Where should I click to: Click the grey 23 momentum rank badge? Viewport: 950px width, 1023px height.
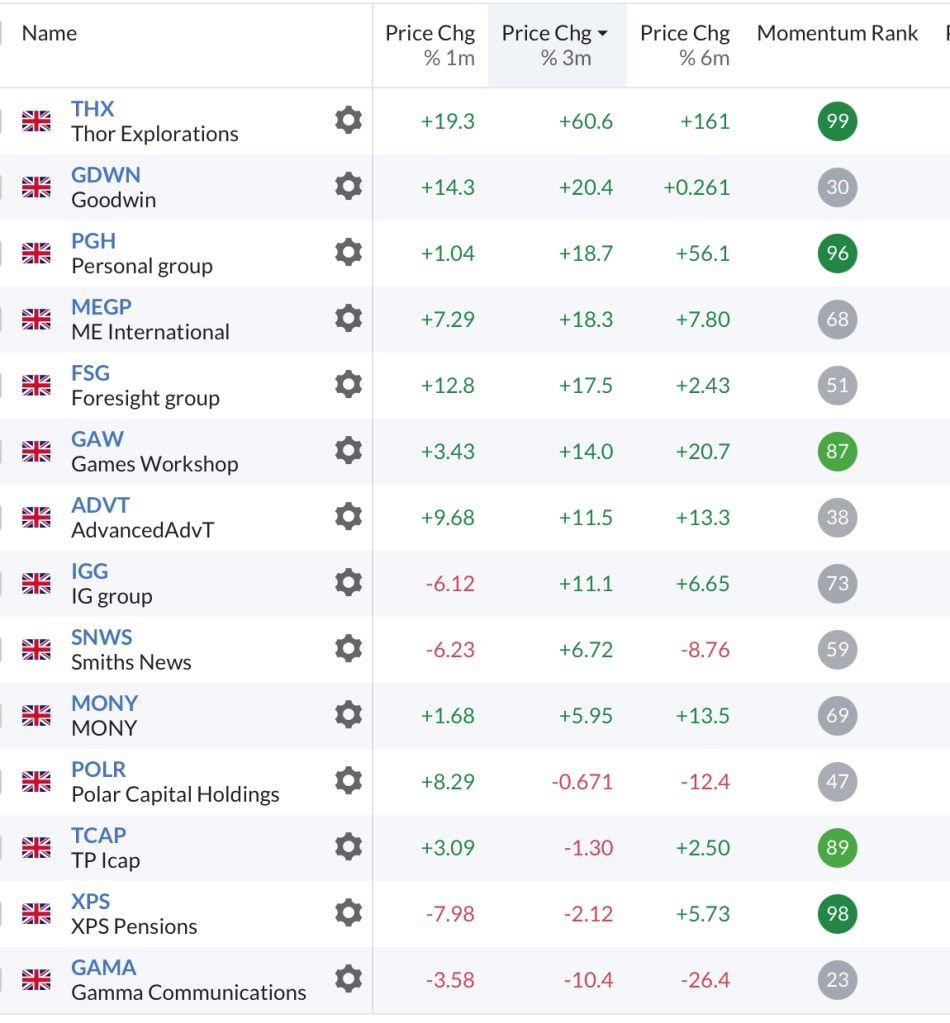tap(837, 979)
